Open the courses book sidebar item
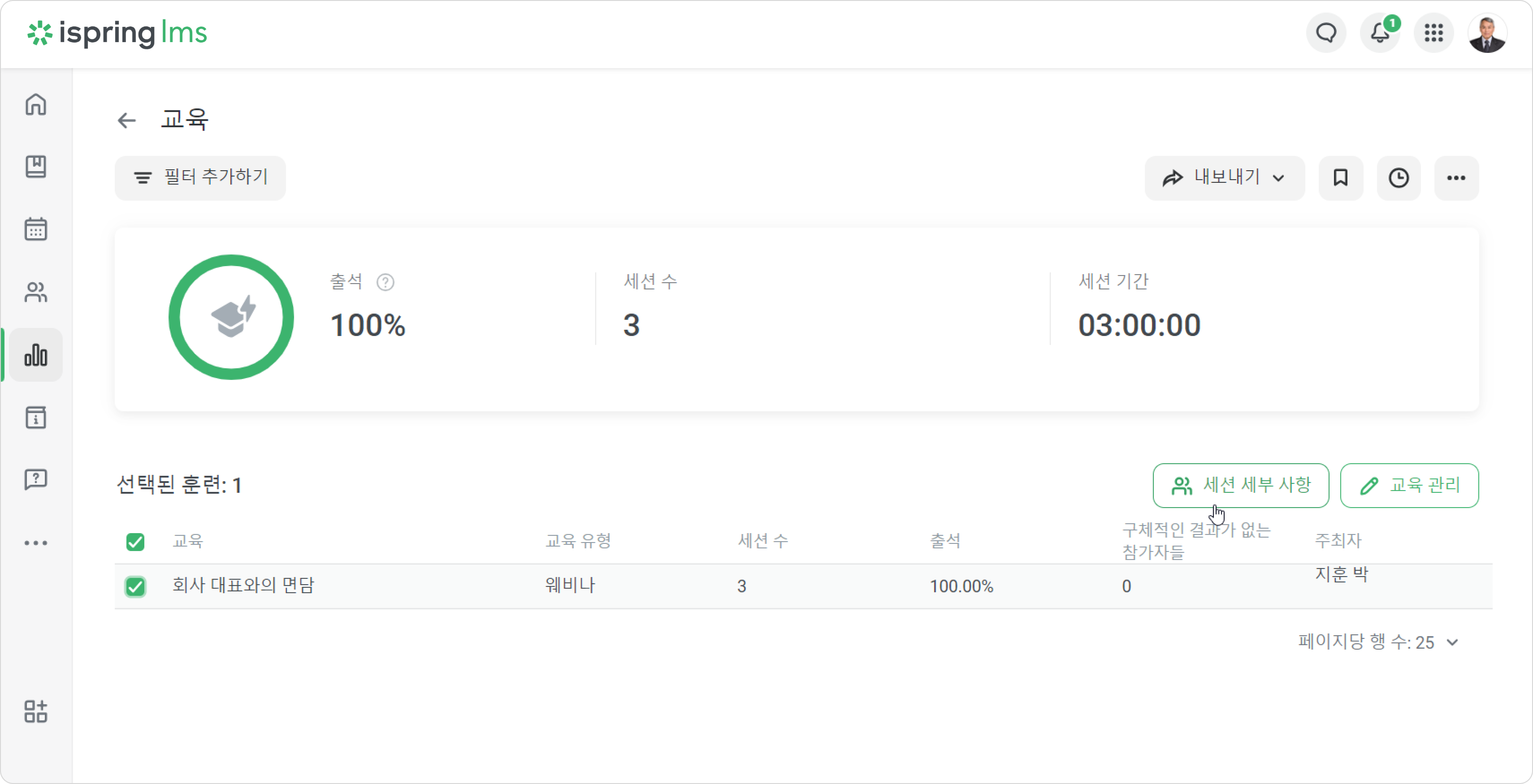 (x=36, y=167)
